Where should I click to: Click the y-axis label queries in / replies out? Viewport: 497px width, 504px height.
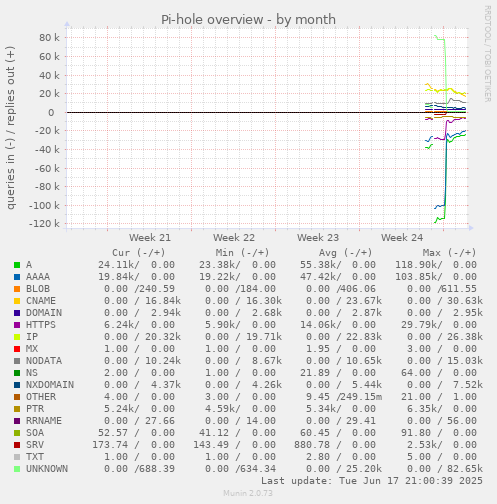click(x=10, y=128)
